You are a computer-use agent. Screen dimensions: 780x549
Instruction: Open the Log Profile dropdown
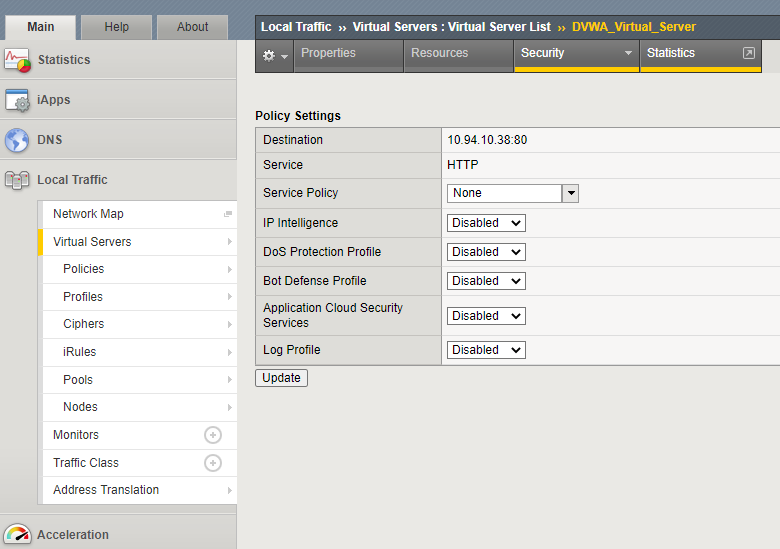(486, 350)
